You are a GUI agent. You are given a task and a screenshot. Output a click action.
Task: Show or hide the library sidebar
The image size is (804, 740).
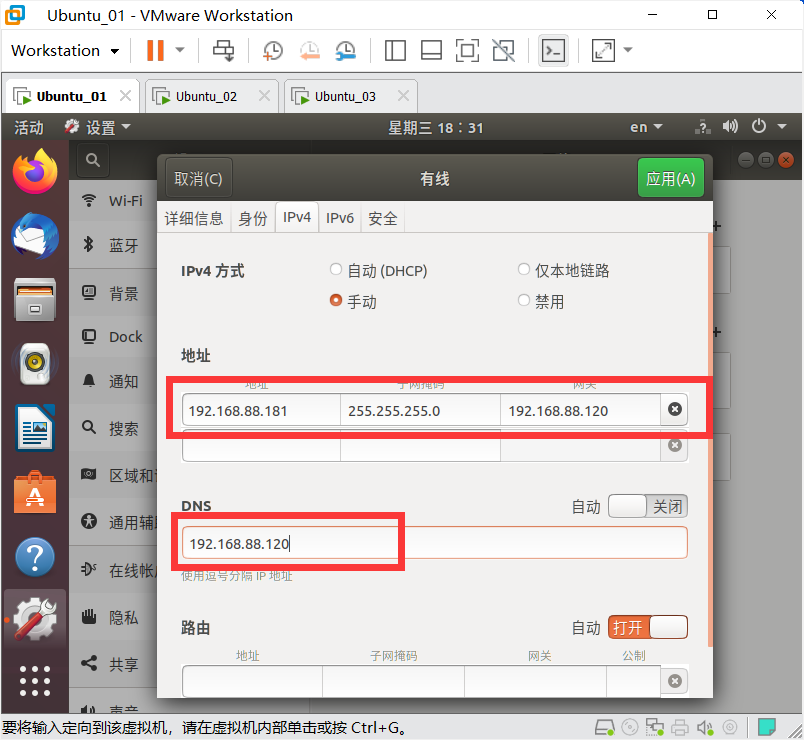click(x=395, y=50)
